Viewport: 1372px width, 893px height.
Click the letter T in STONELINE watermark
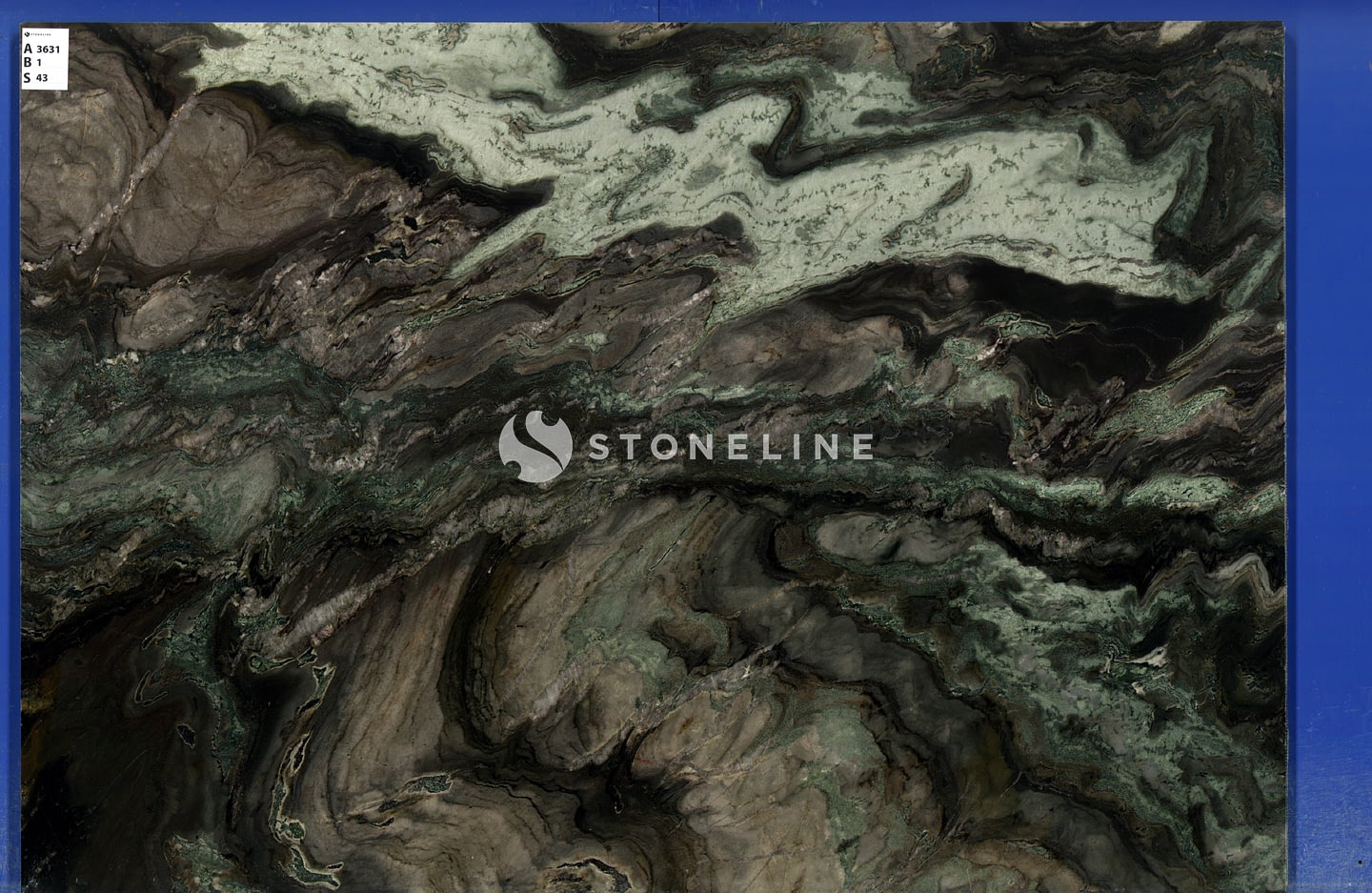coord(631,446)
